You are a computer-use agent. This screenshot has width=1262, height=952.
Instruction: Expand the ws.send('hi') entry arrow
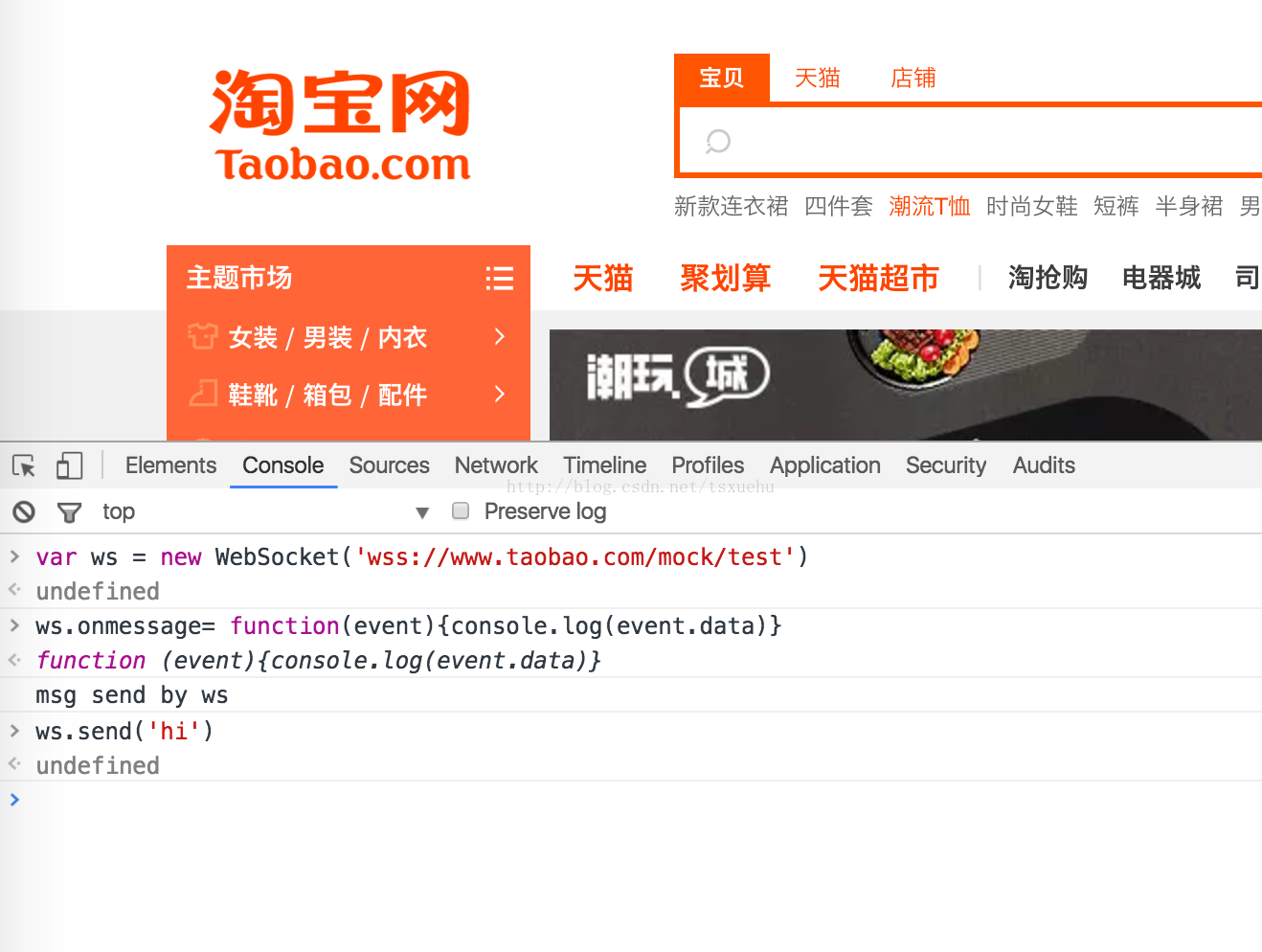point(14,730)
